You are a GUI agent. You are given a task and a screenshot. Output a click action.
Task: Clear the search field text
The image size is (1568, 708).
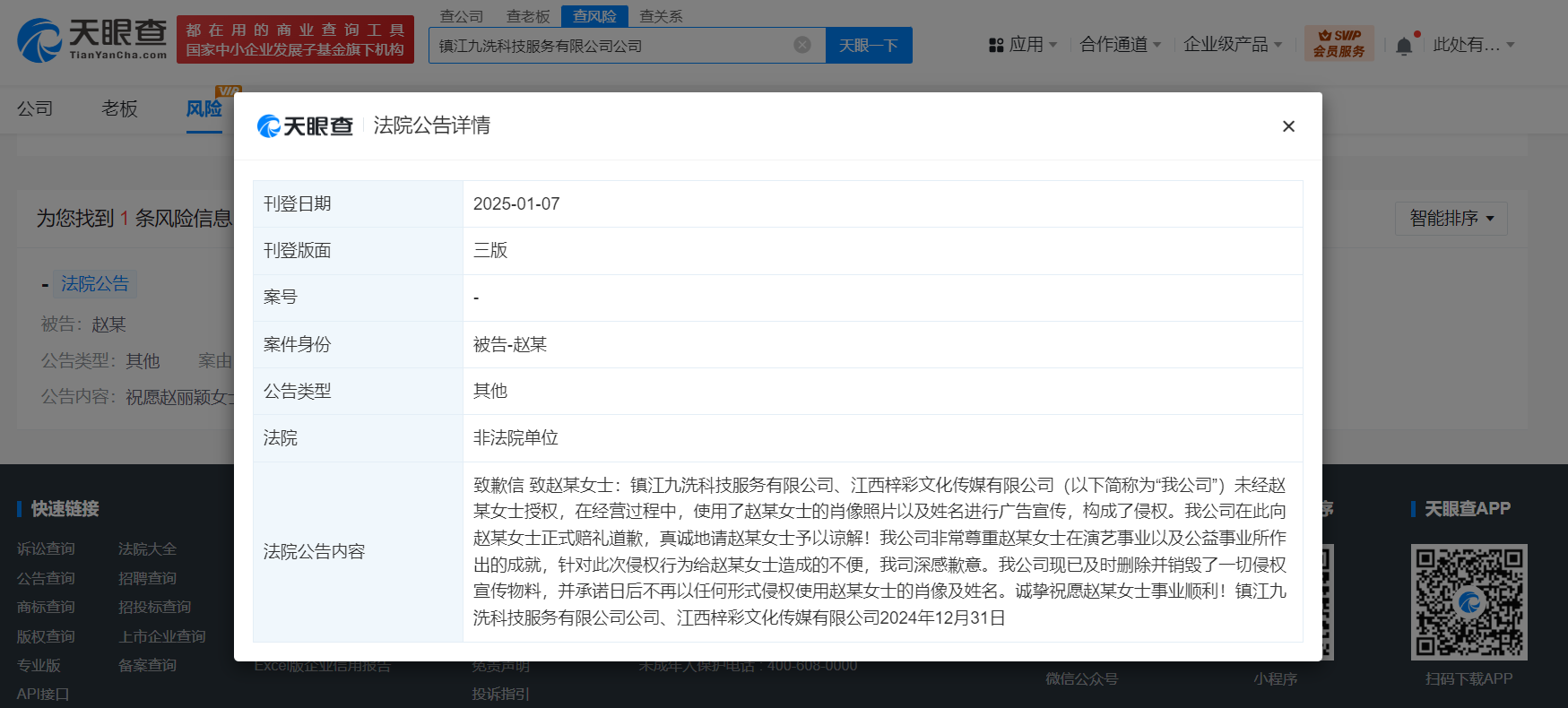(x=802, y=45)
